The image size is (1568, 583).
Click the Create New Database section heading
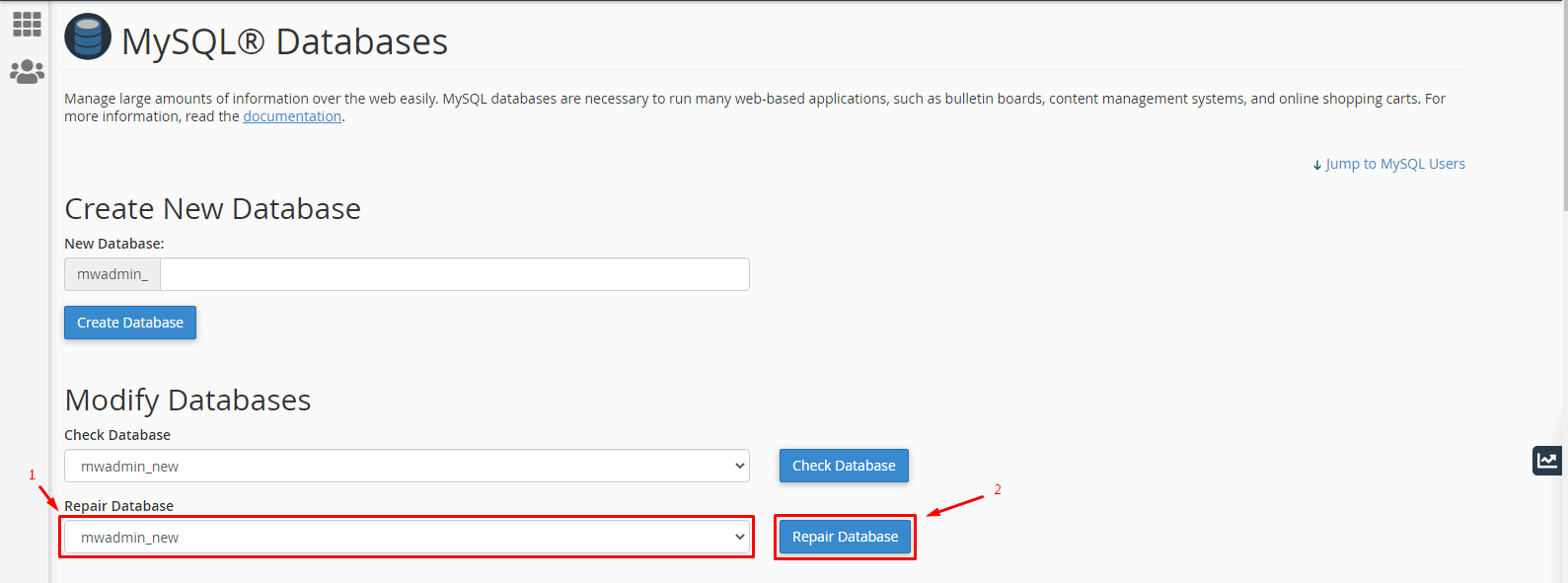[x=212, y=208]
